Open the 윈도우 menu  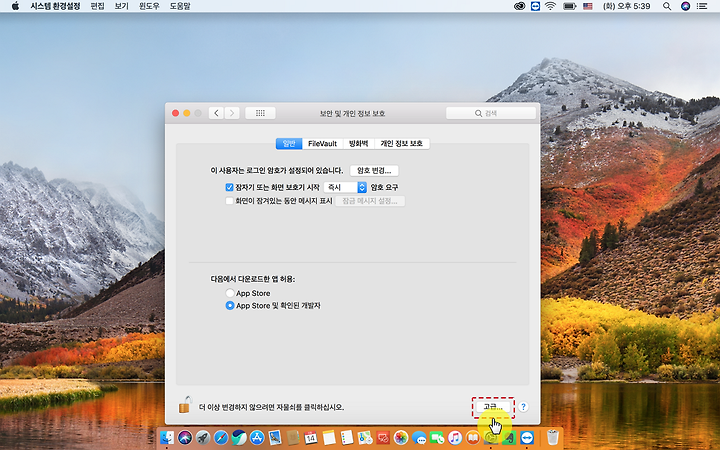point(149,6)
